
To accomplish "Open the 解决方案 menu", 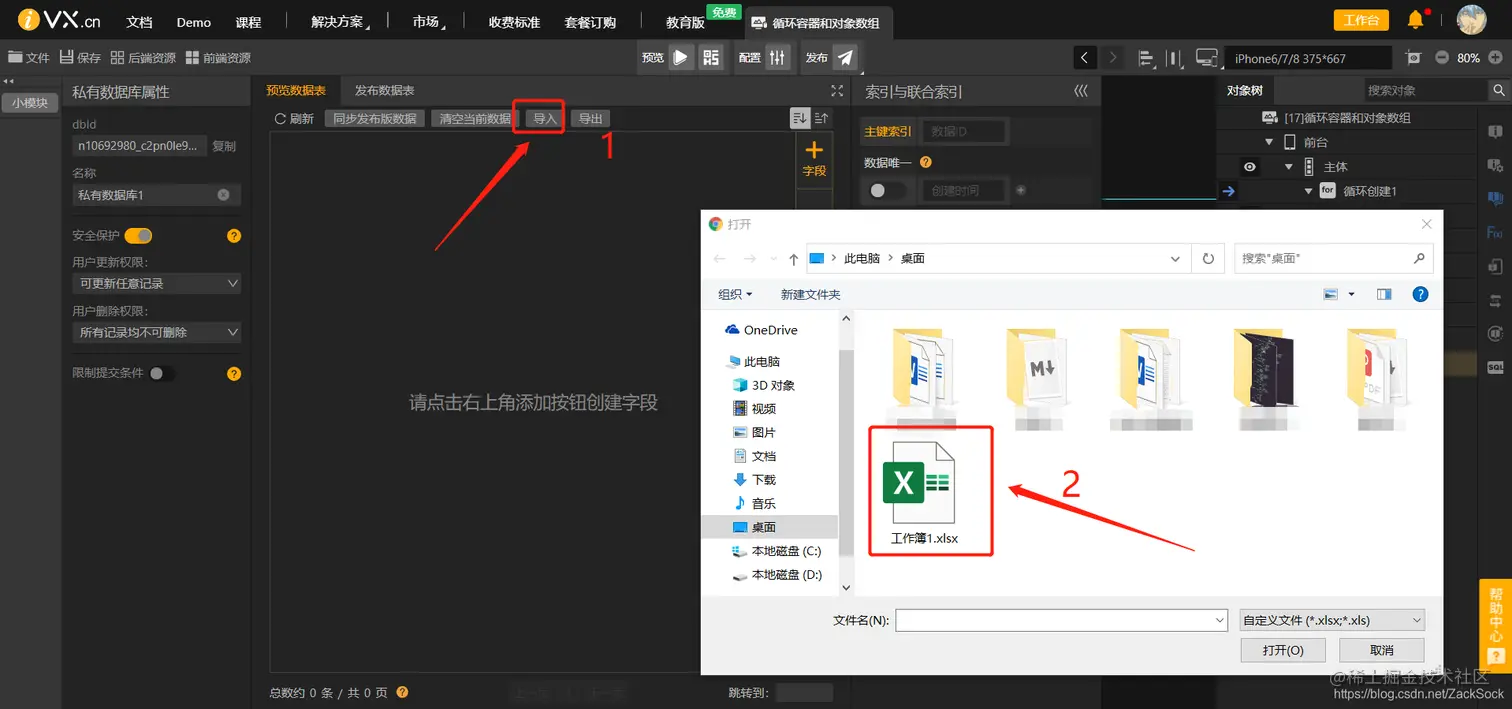I will point(337,21).
